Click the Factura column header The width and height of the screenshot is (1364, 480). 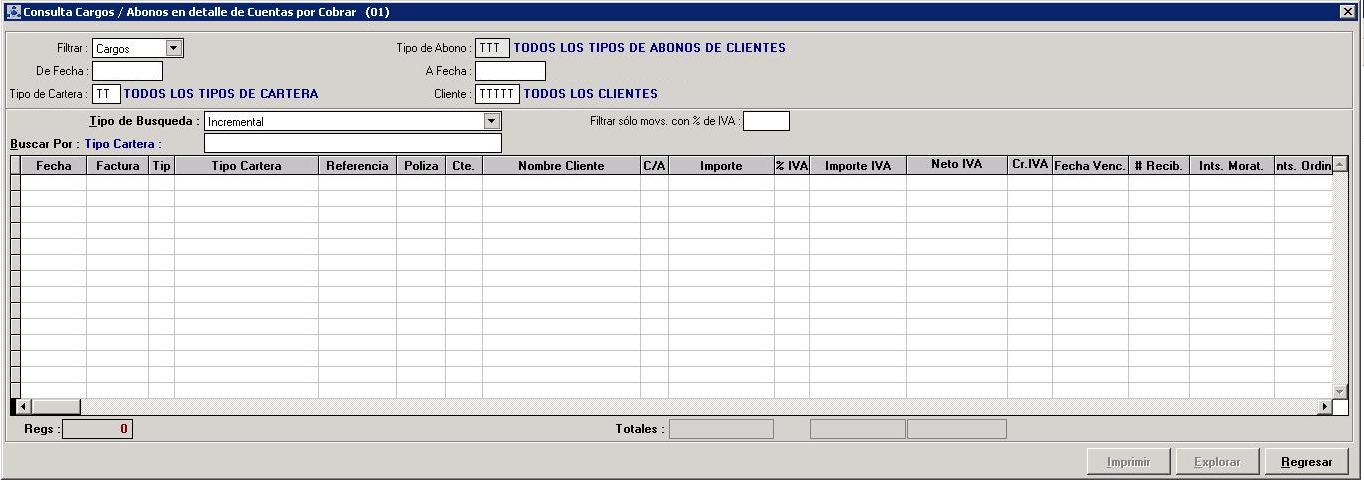click(x=117, y=166)
